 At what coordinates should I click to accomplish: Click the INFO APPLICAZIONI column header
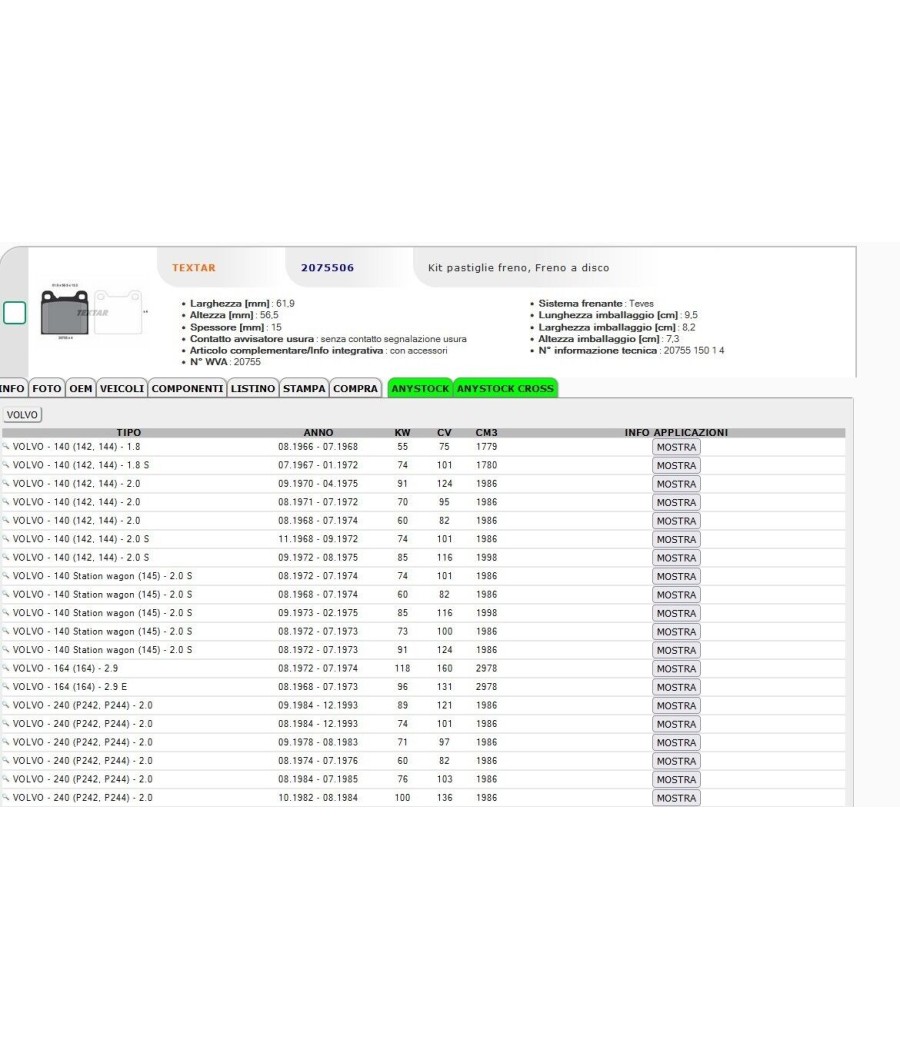coord(676,433)
